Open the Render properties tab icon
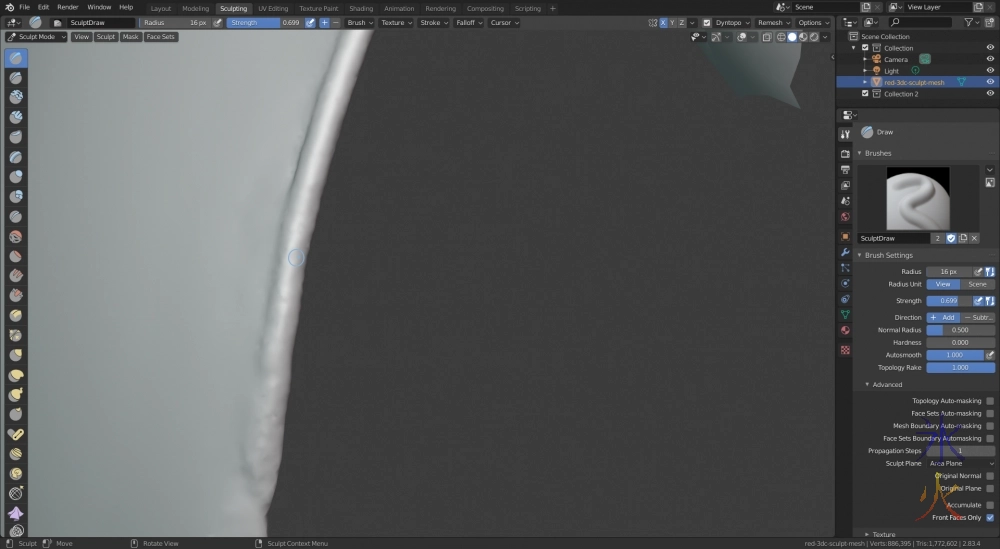The image size is (1000, 549). [845, 153]
